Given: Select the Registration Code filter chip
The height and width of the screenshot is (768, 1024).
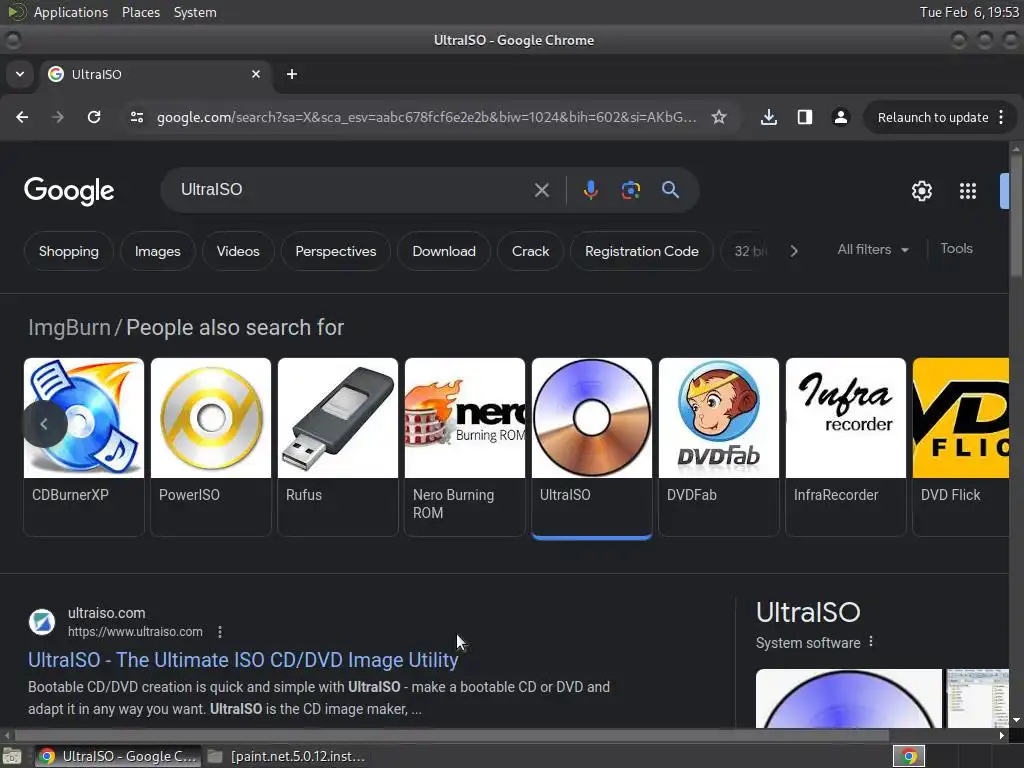Looking at the screenshot, I should (641, 251).
